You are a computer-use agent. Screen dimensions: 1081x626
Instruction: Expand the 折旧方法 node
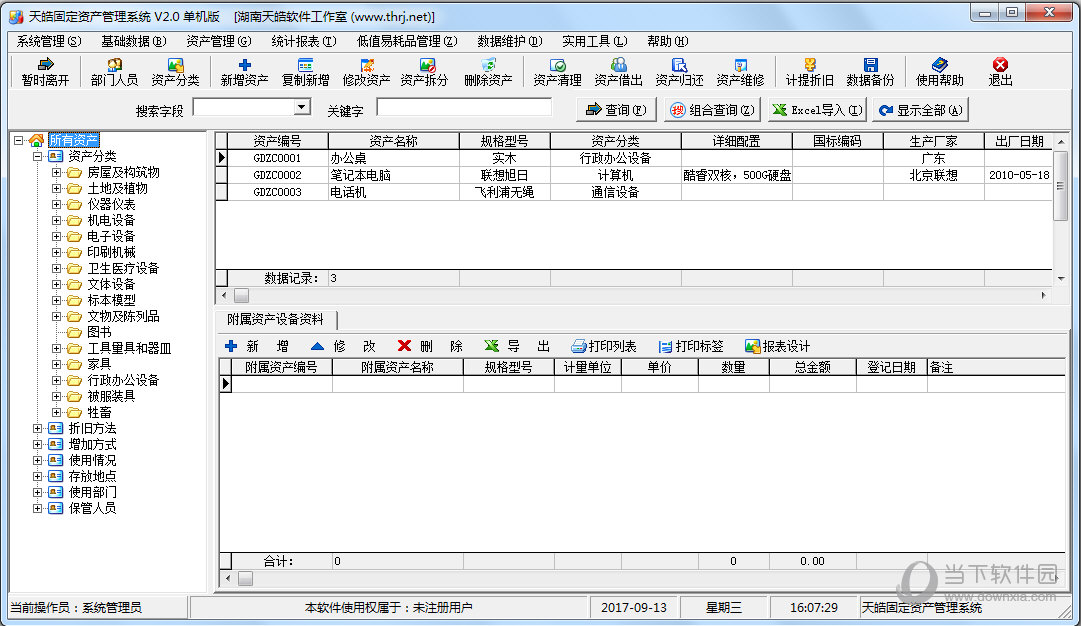point(38,428)
